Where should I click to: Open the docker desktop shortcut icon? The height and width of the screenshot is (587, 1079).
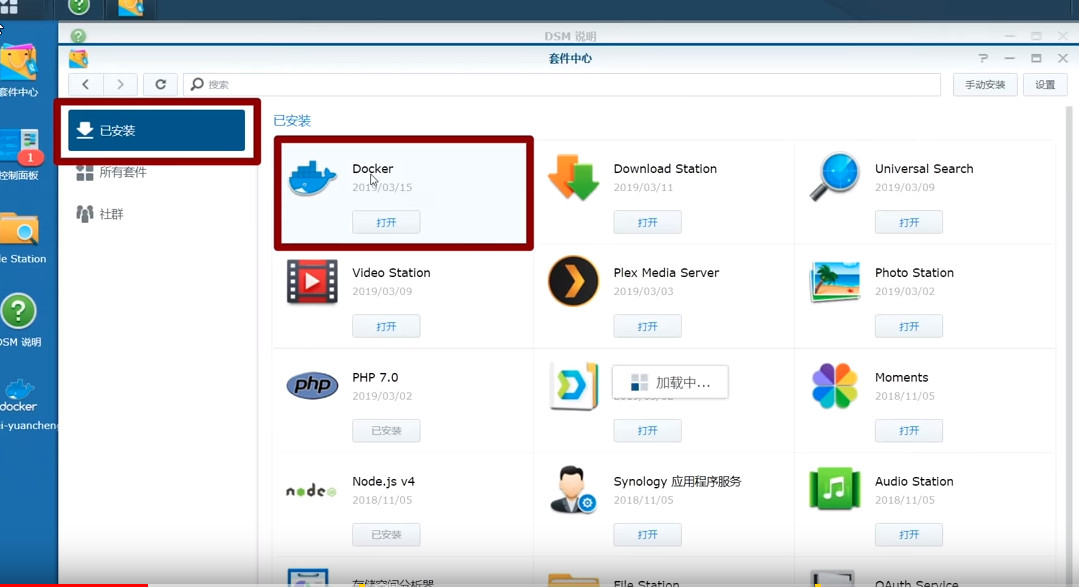(19, 396)
